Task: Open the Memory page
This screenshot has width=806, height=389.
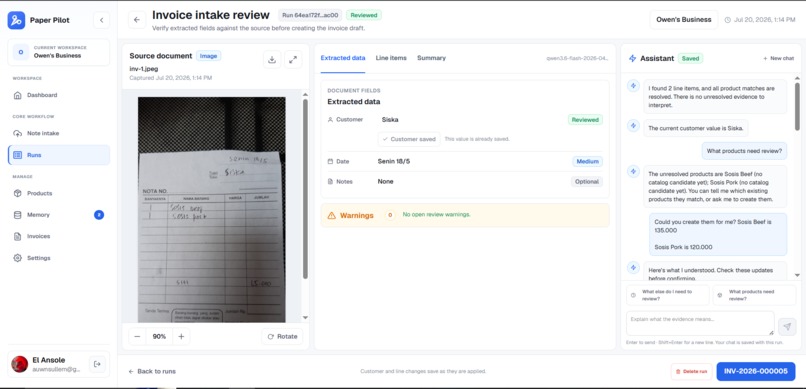Action: tap(59, 215)
